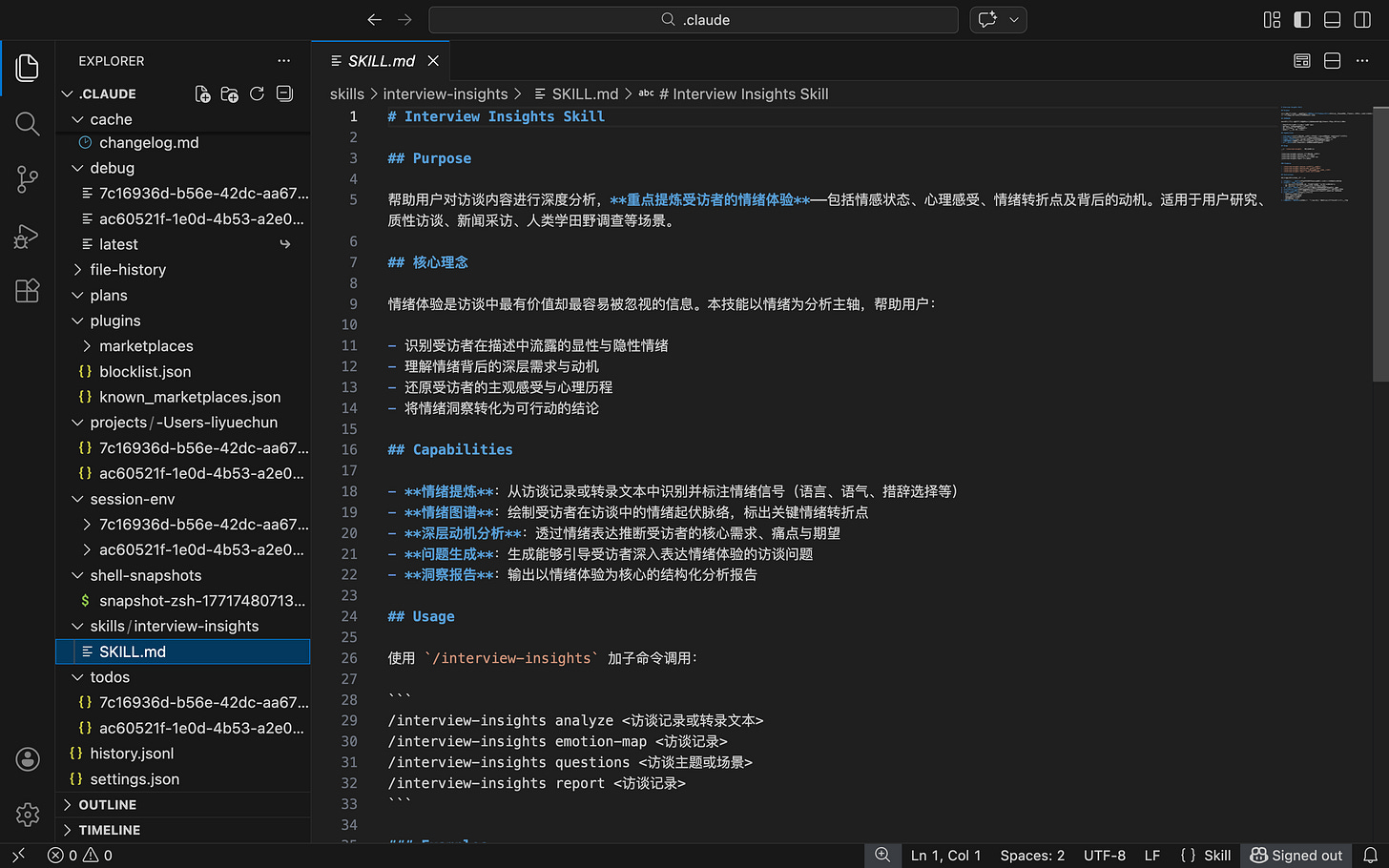
Task: Open Run and Debug view
Action: click(x=28, y=236)
